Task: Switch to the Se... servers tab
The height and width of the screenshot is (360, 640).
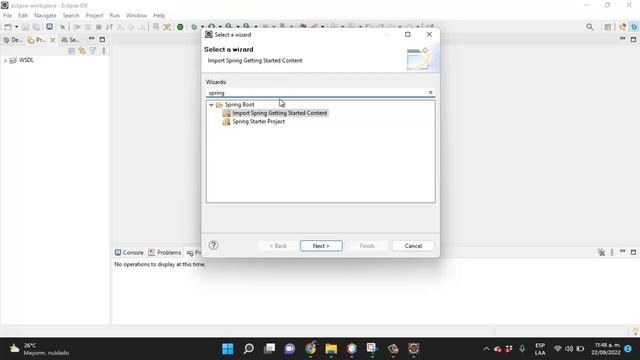Action: (x=70, y=40)
